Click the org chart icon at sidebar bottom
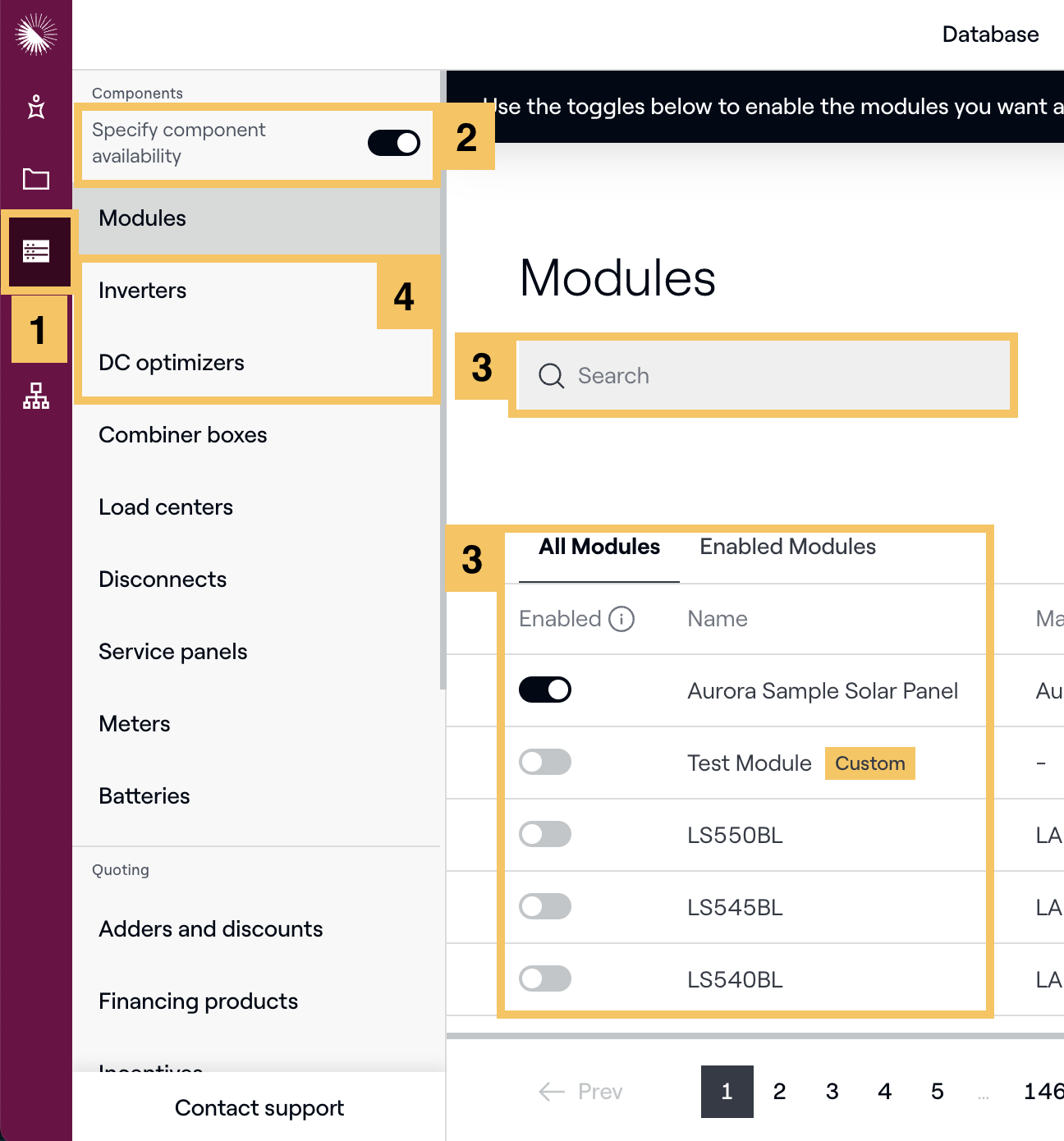Screen dimensions: 1064x1141 point(36,396)
